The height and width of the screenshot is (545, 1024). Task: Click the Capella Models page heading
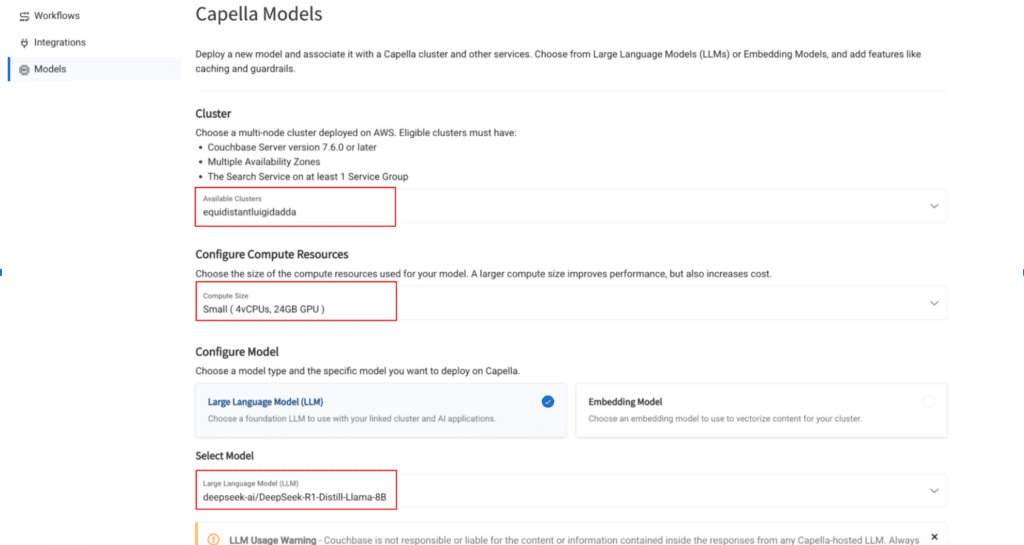point(259,14)
